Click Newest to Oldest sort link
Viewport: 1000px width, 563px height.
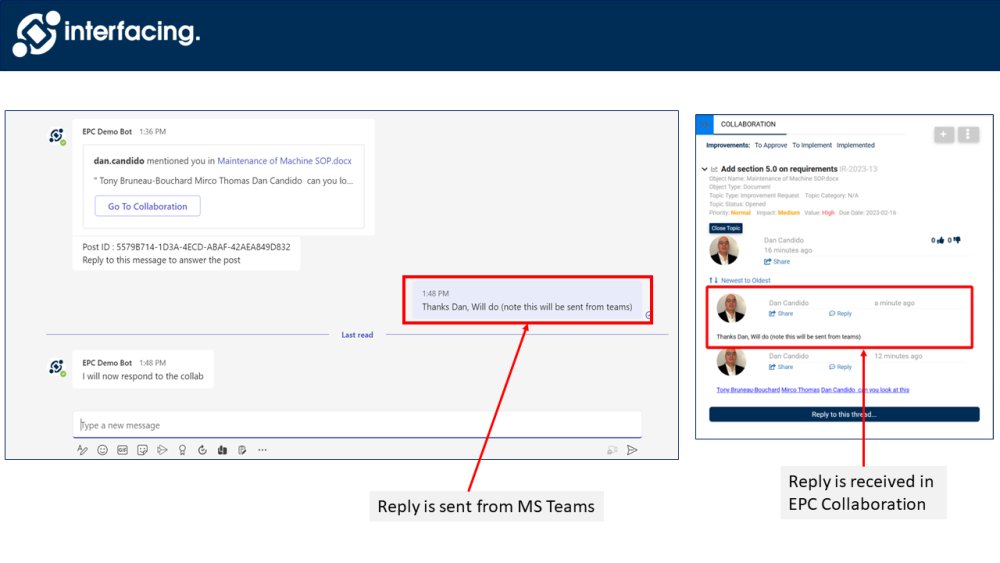(x=746, y=281)
